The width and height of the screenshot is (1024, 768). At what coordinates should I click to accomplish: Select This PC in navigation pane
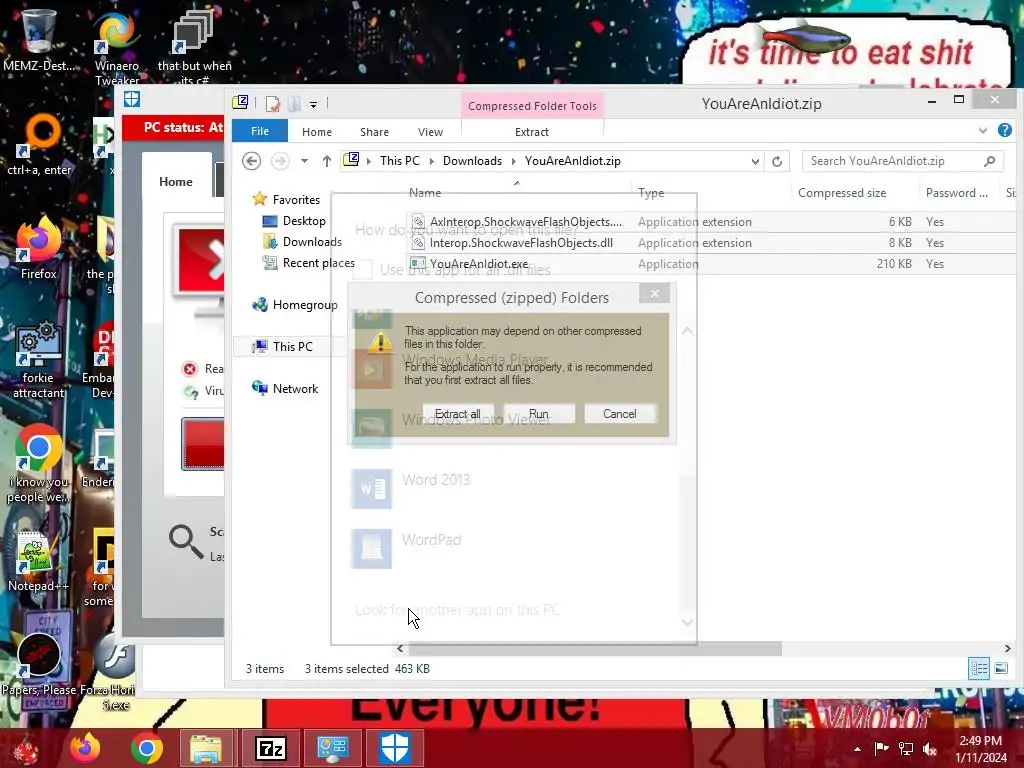click(293, 346)
